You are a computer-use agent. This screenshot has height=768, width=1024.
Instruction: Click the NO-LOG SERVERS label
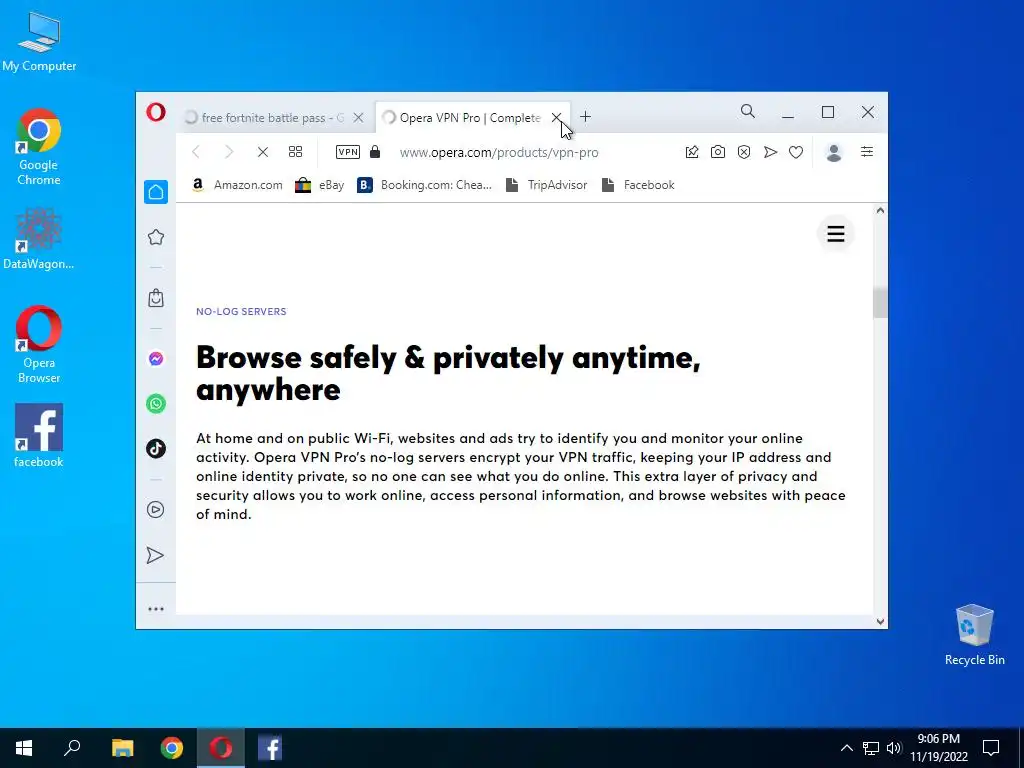point(241,312)
